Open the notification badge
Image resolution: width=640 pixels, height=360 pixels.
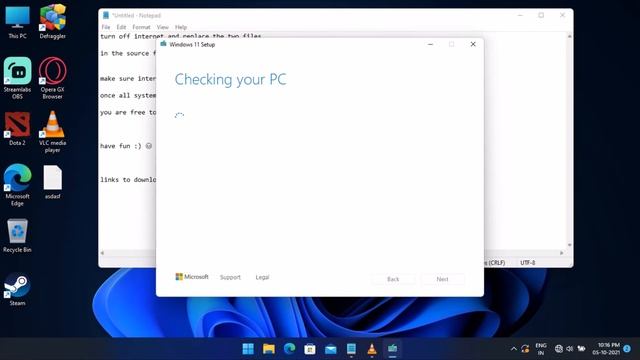627,349
